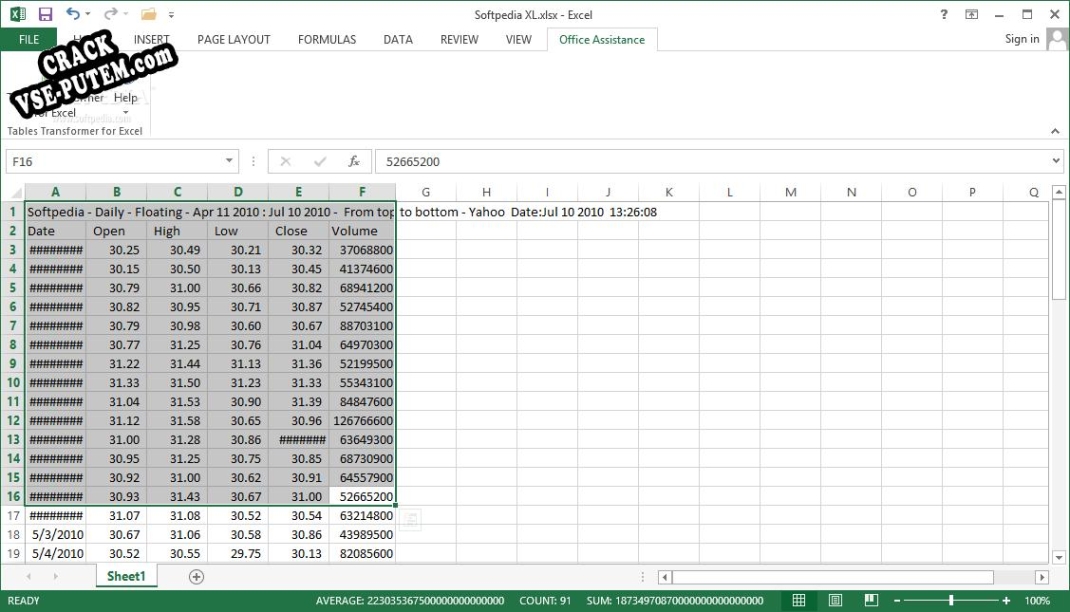Viewport: 1070px width, 612px height.
Task: Open Ribbon Display Options icon
Action: pos(972,14)
